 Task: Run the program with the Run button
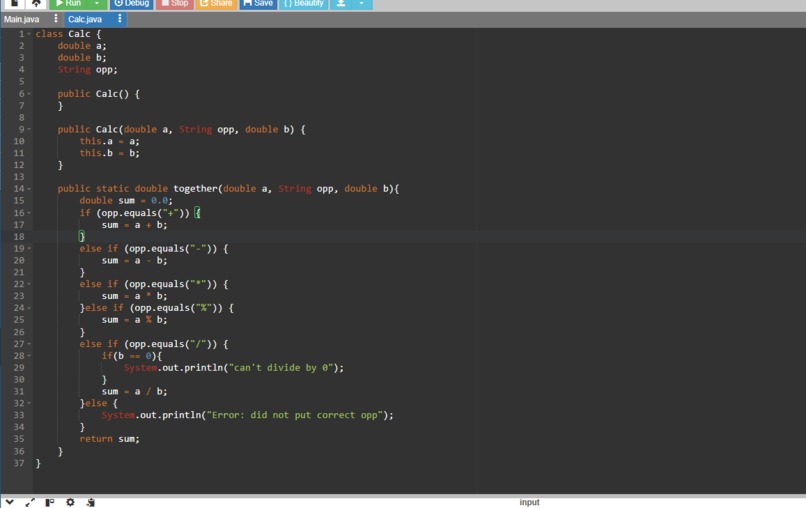click(x=69, y=3)
